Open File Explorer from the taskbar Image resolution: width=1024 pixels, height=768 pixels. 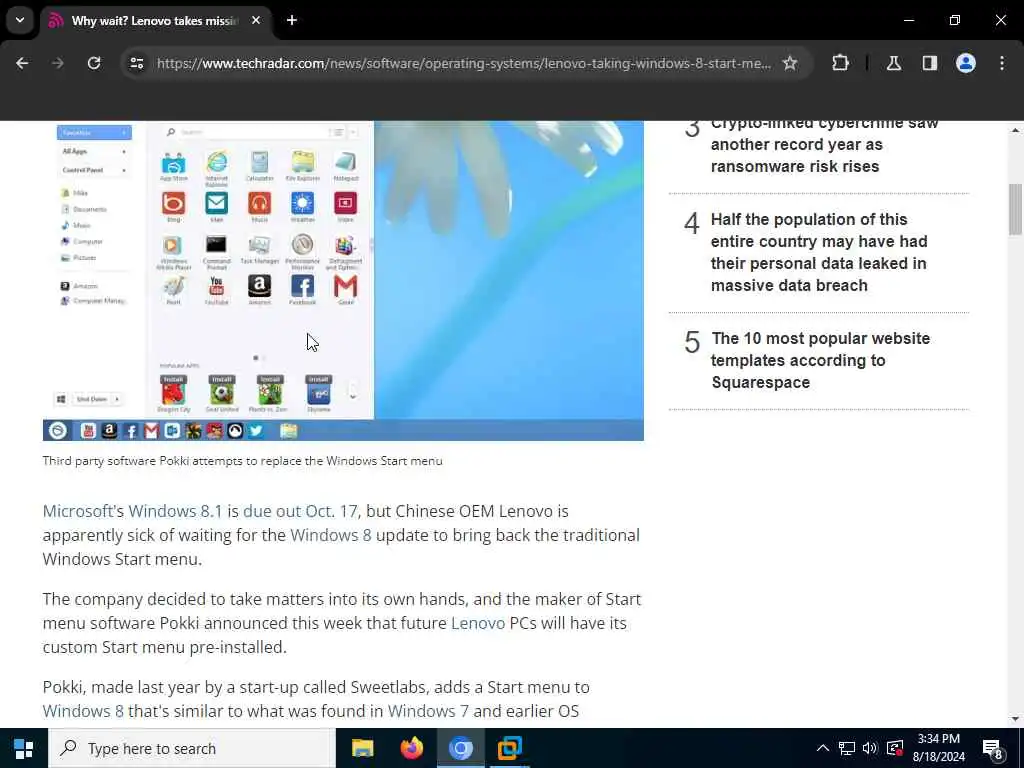362,748
